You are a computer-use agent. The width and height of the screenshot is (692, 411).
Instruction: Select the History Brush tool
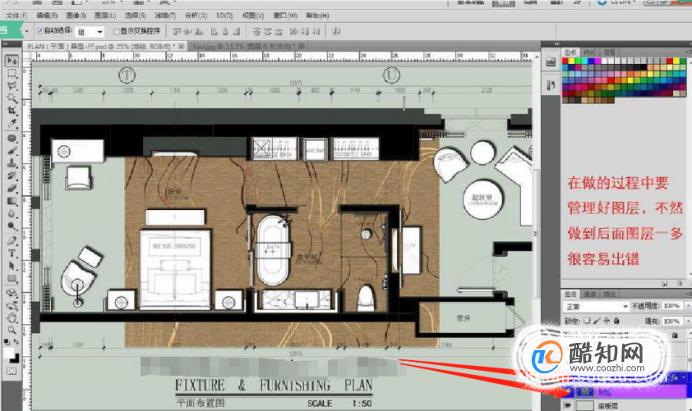click(x=11, y=176)
